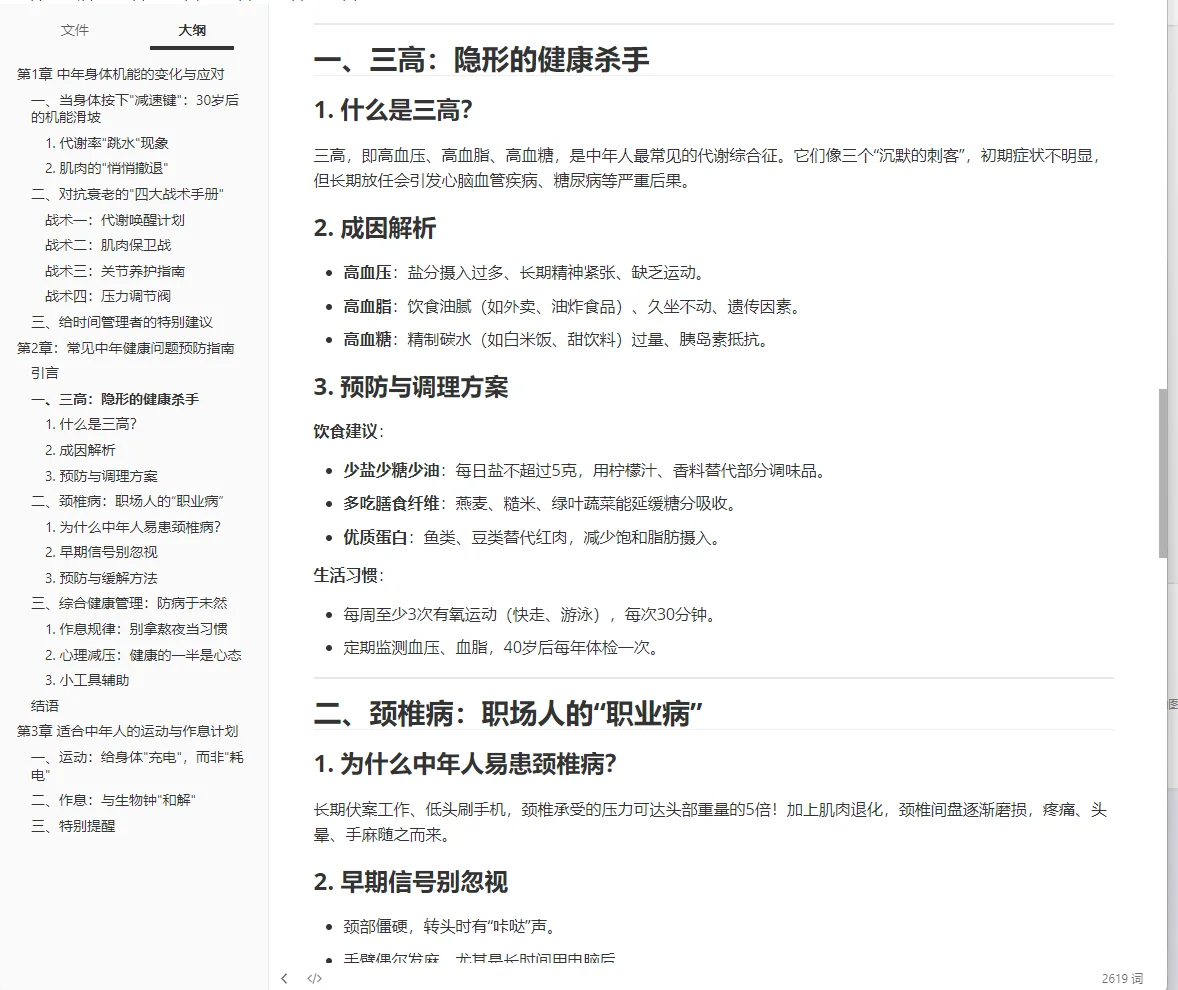Open outline item 1. 为什么中年人易患颈椎病?
The width and height of the screenshot is (1178, 990).
tap(133, 527)
